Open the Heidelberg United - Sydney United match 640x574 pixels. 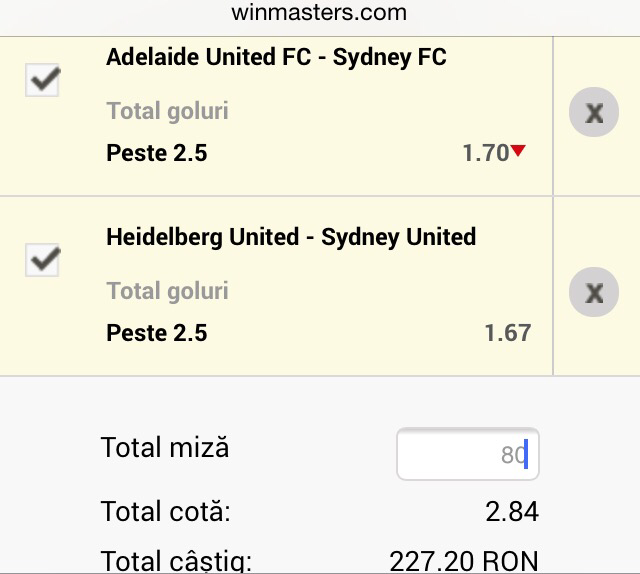pyautogui.click(x=291, y=237)
